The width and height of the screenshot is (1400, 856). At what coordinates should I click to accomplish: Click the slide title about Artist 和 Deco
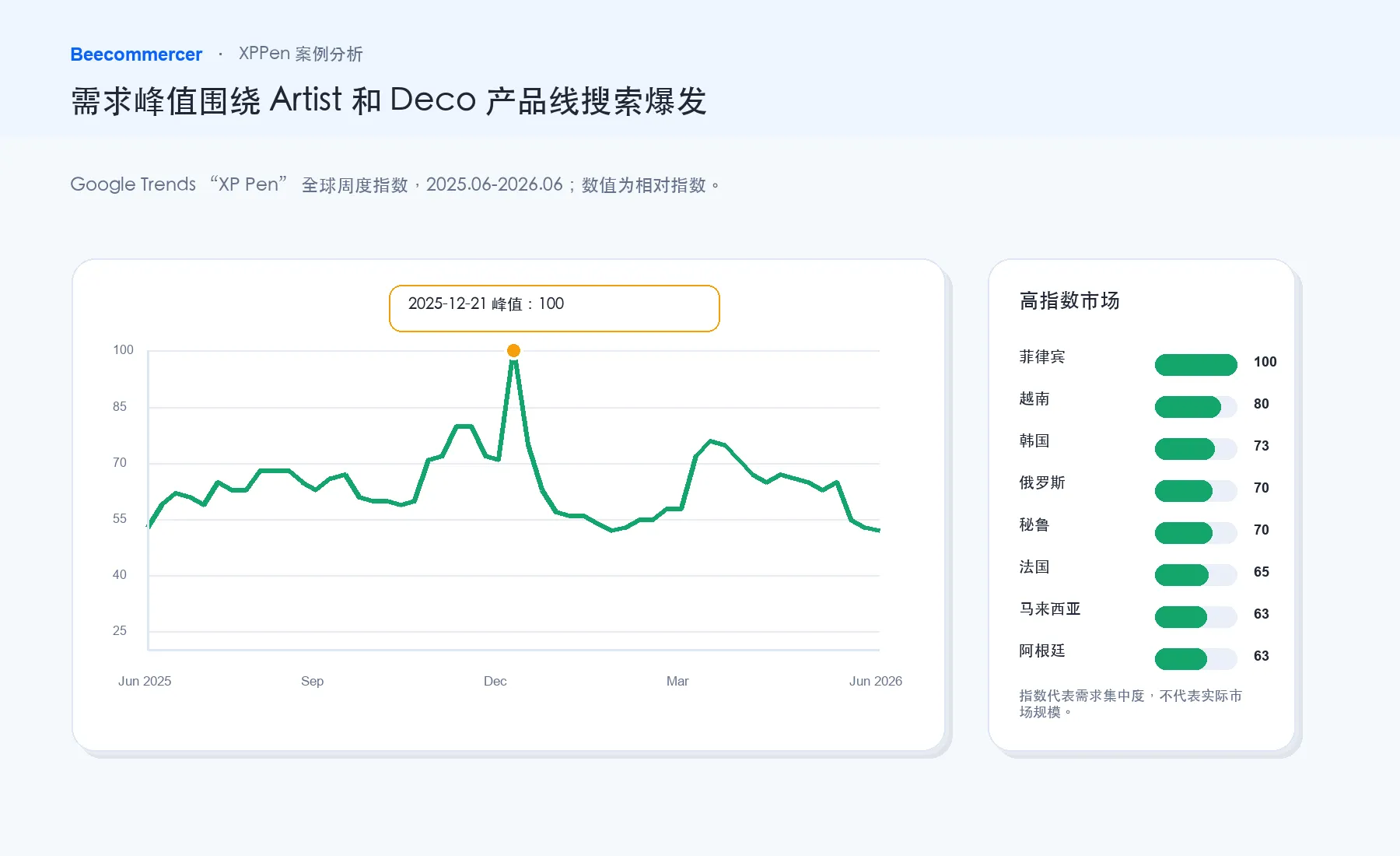pos(389,100)
